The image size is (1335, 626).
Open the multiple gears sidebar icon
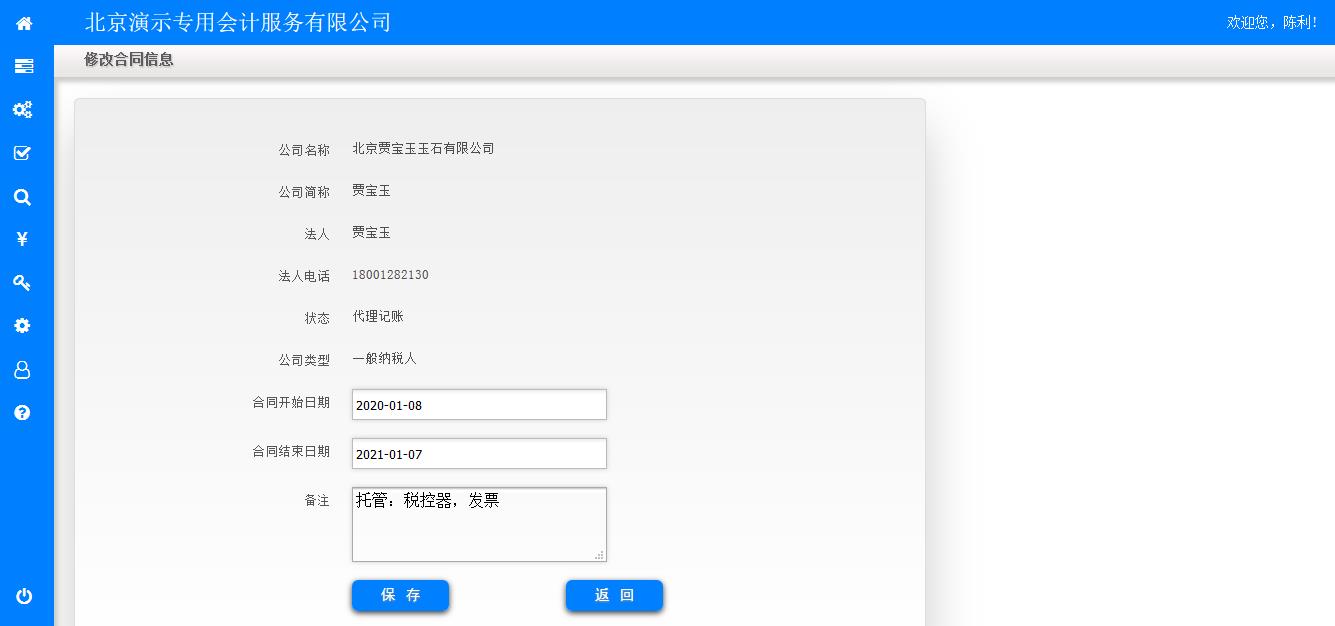22,110
